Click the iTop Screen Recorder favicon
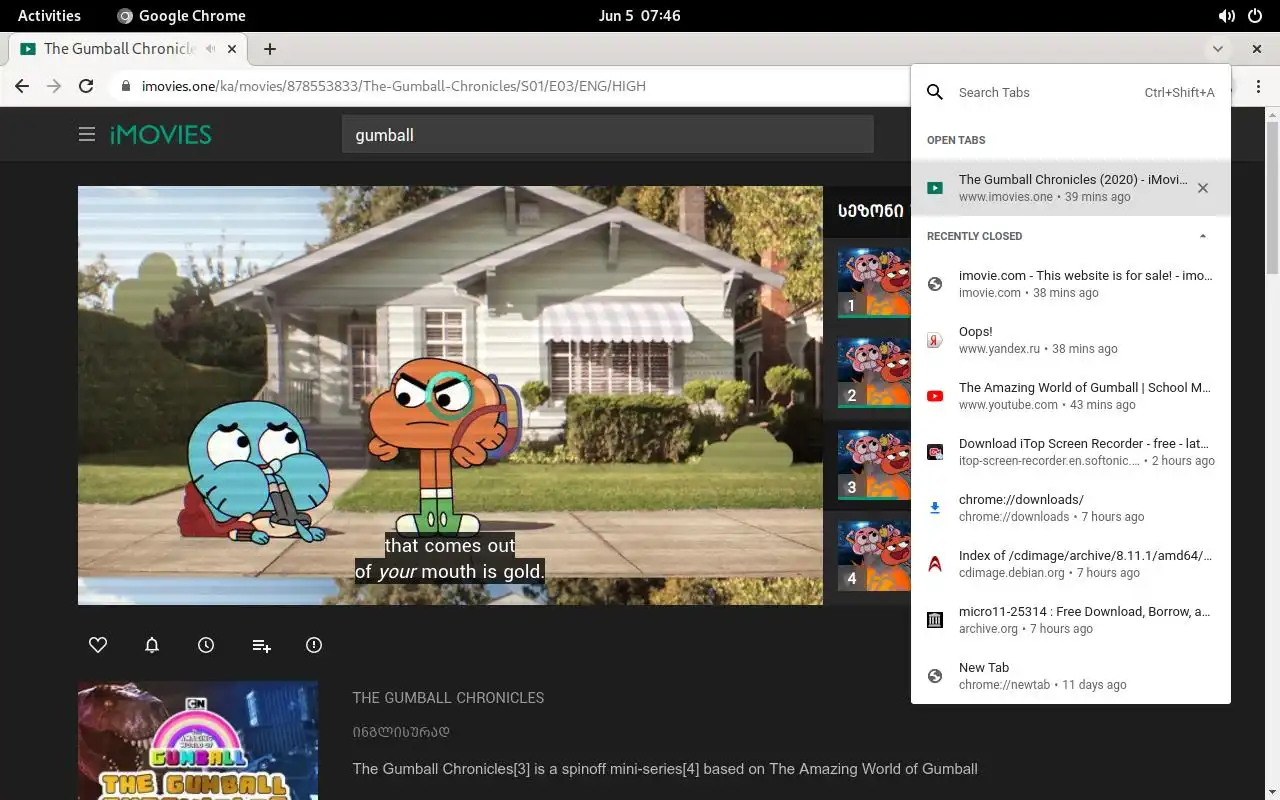This screenshot has width=1280, height=800. (x=935, y=452)
